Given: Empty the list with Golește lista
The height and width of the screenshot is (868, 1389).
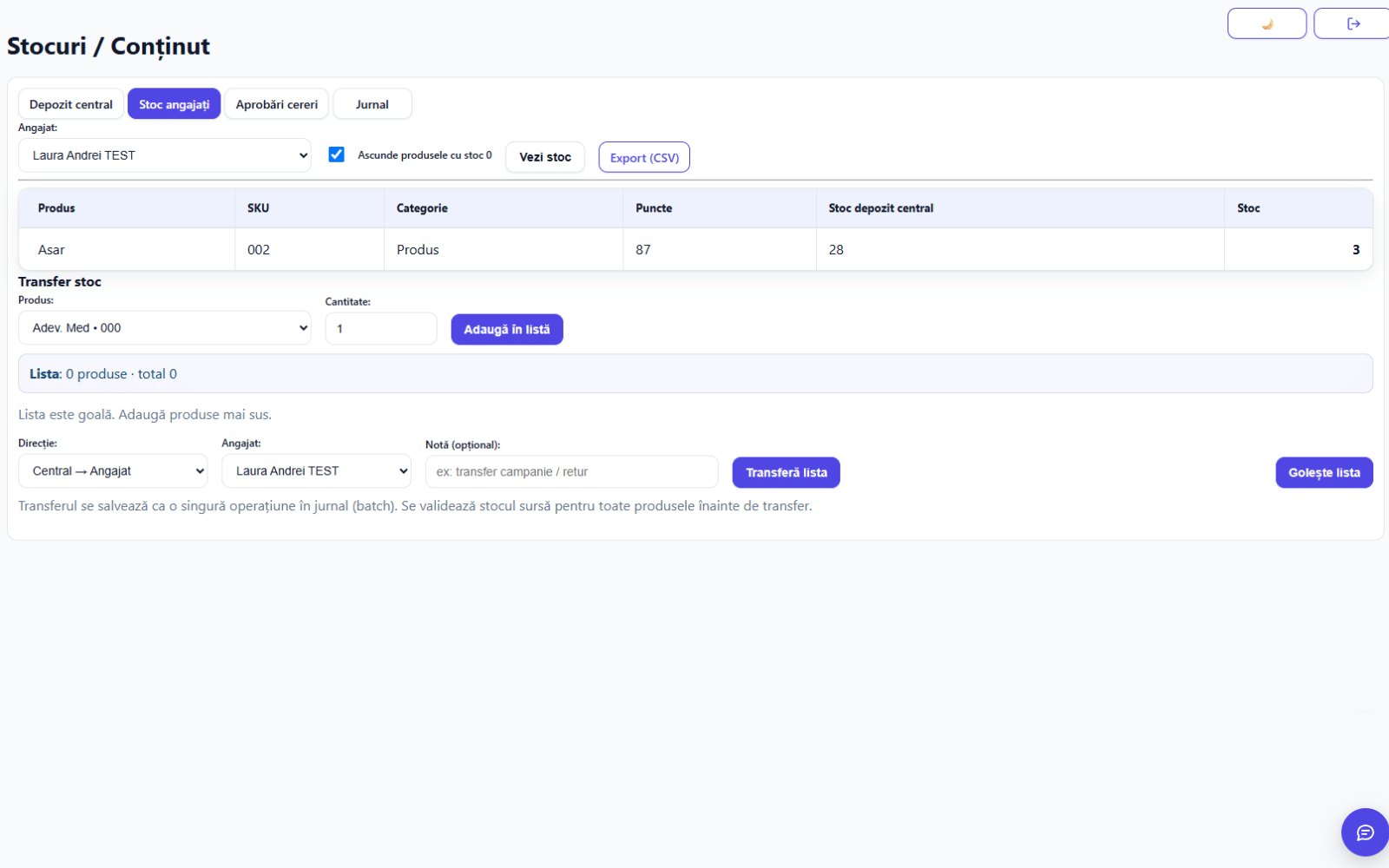Looking at the screenshot, I should (1324, 472).
